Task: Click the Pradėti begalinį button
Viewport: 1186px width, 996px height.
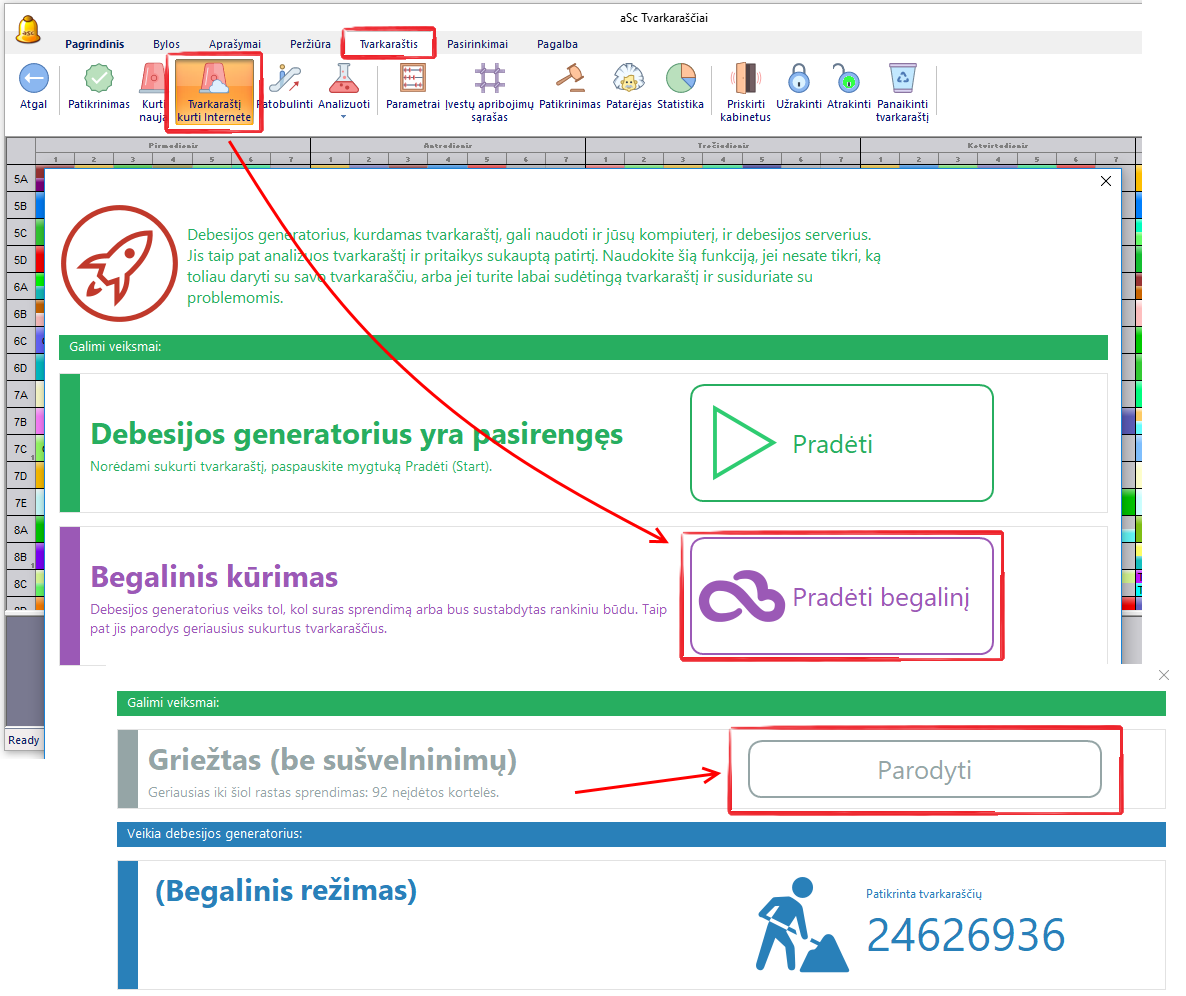Action: click(x=841, y=597)
